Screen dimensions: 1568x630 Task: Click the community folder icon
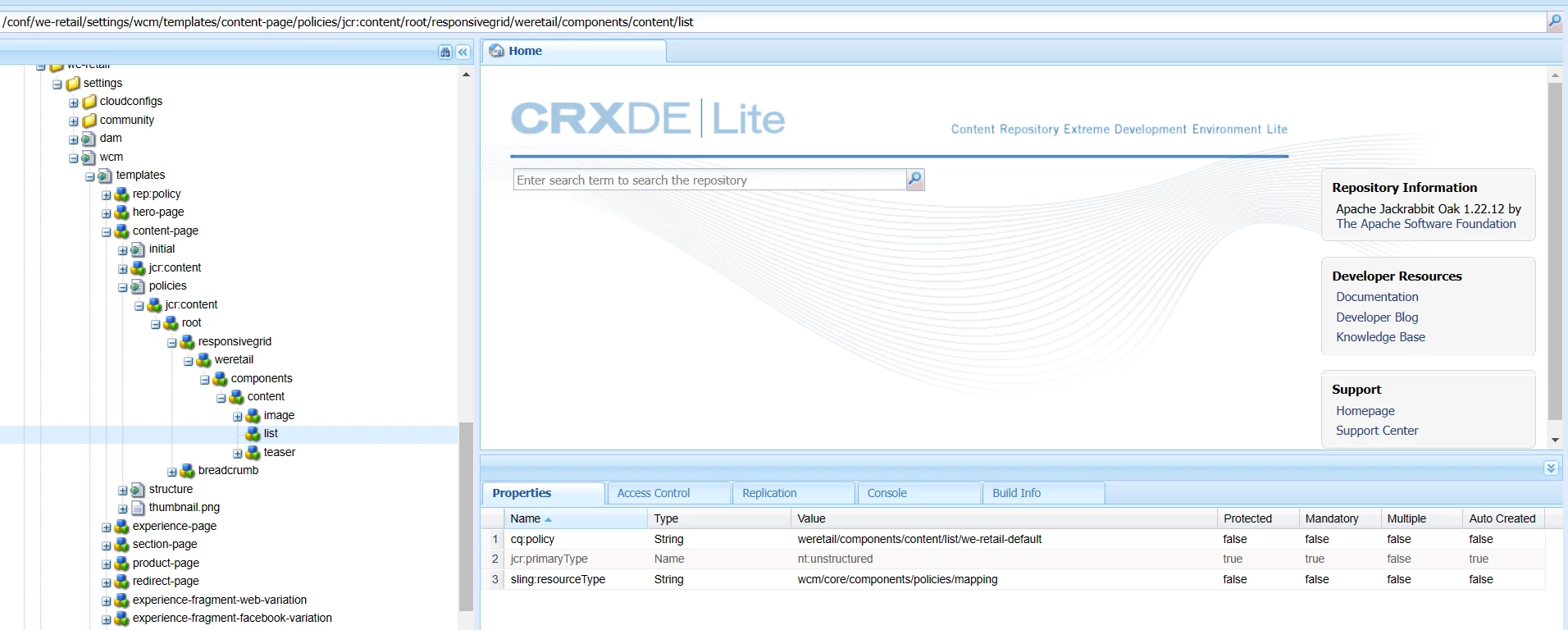point(89,120)
